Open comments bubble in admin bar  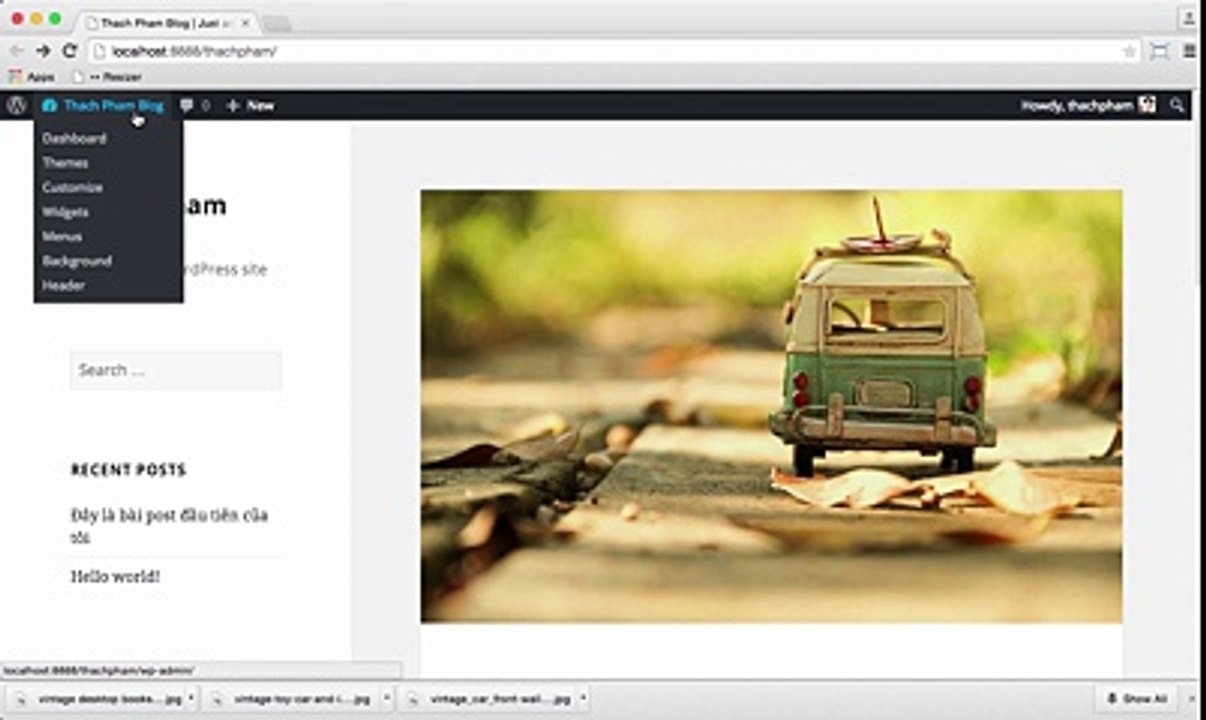(x=195, y=105)
